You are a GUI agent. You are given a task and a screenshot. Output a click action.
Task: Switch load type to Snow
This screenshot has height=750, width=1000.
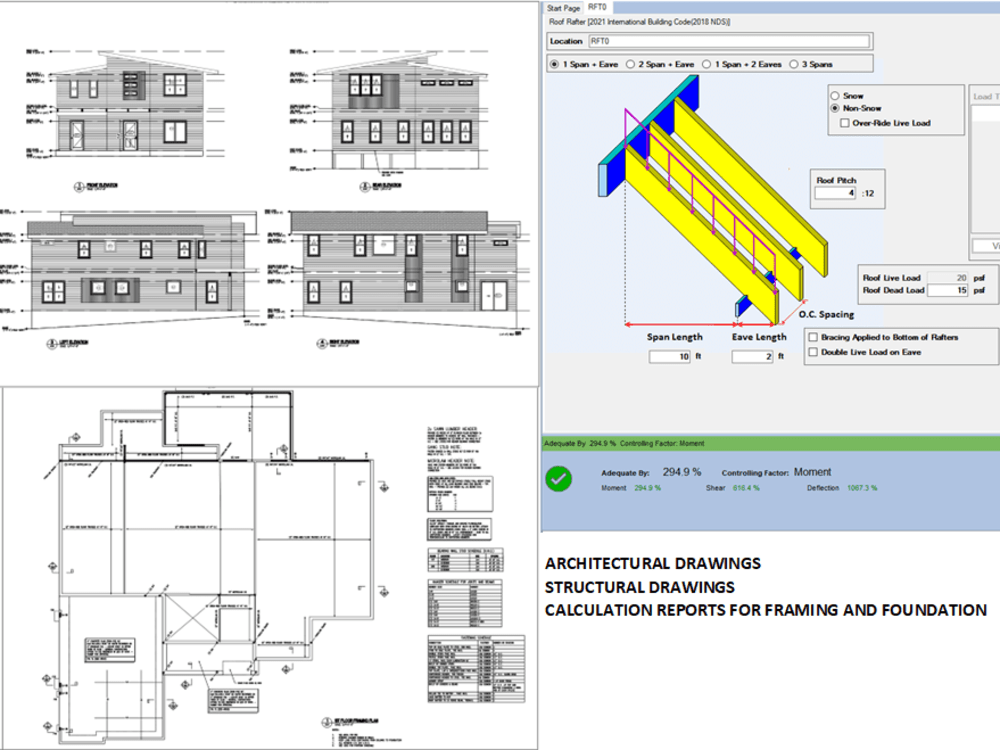point(836,95)
